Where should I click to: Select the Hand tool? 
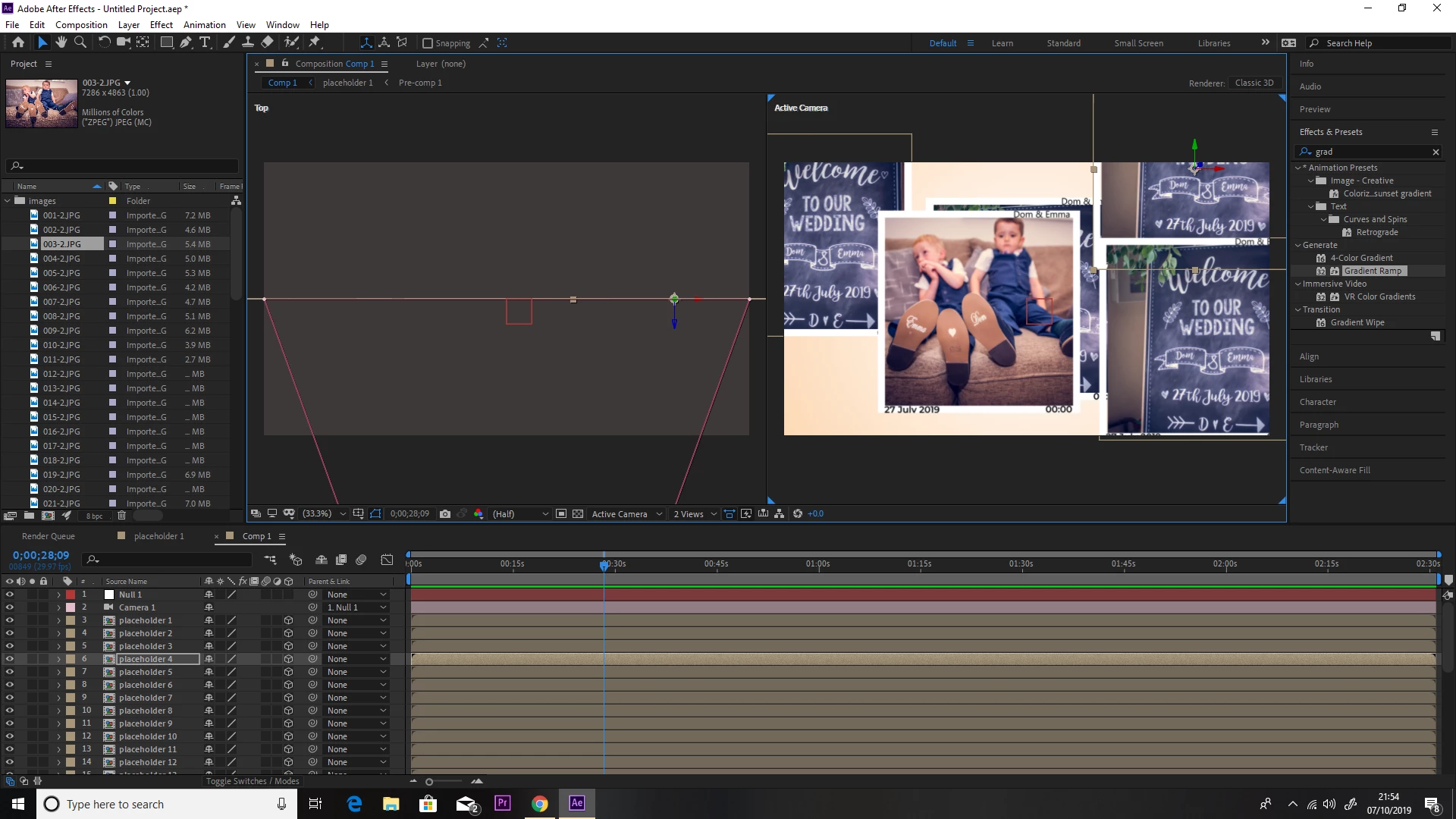[61, 42]
